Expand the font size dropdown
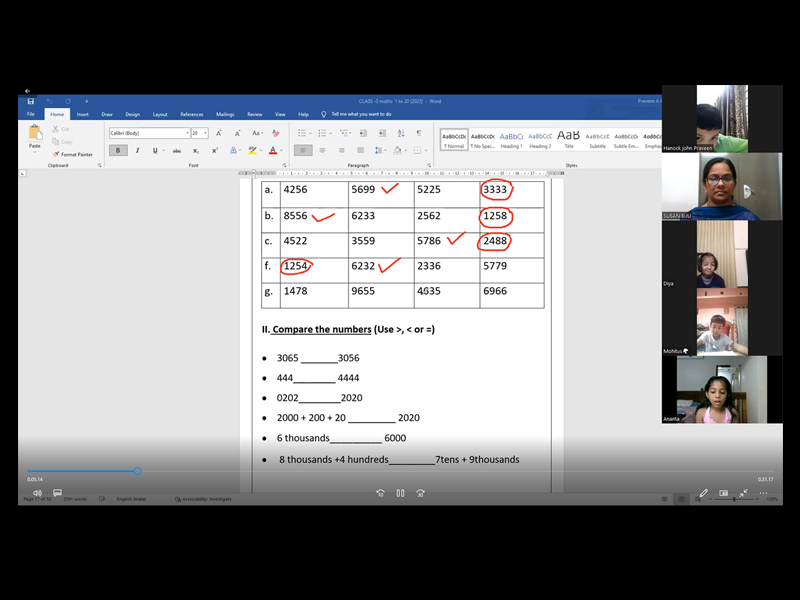The width and height of the screenshot is (800, 600). coord(206,133)
